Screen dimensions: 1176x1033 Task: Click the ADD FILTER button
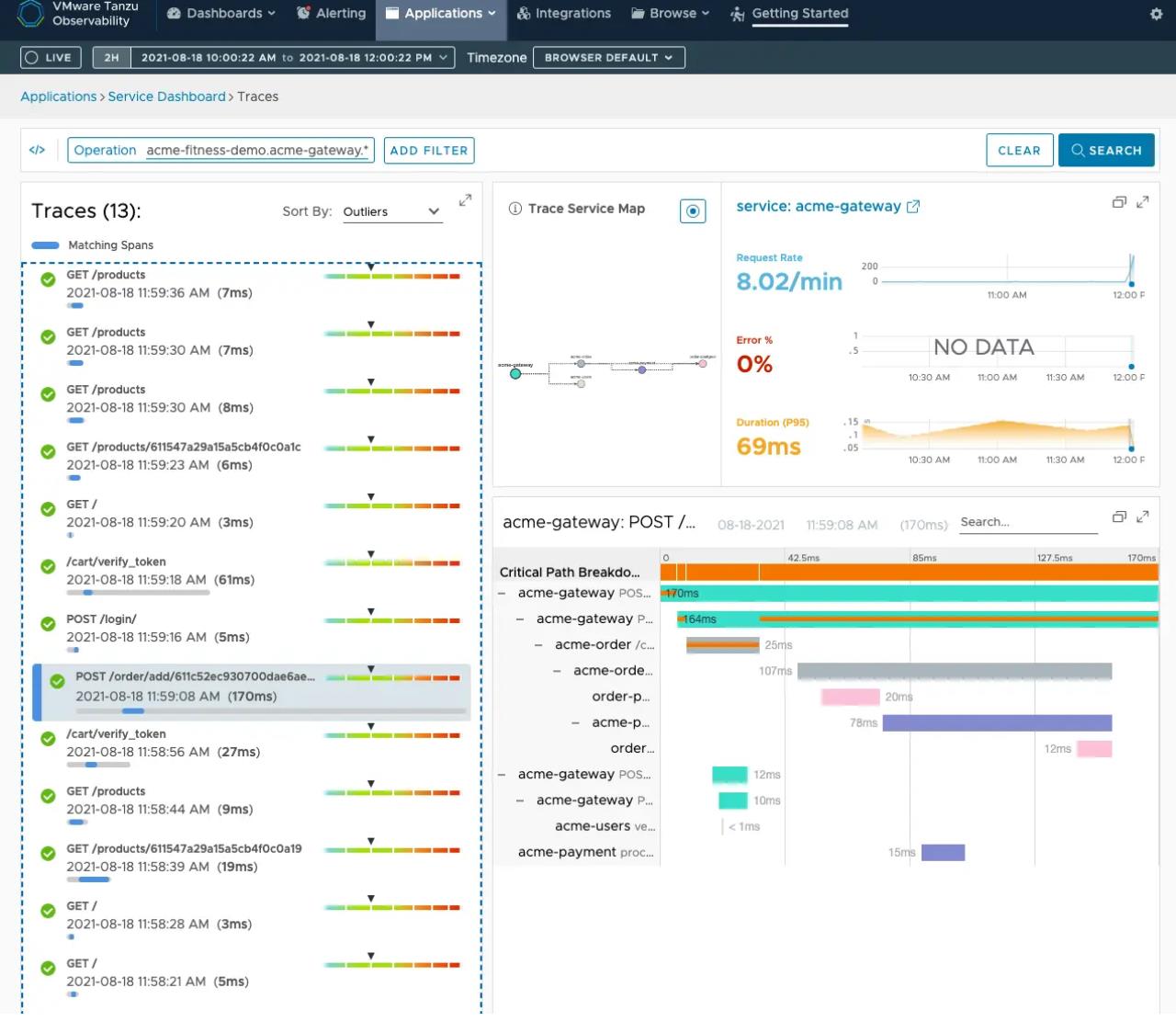[429, 151]
